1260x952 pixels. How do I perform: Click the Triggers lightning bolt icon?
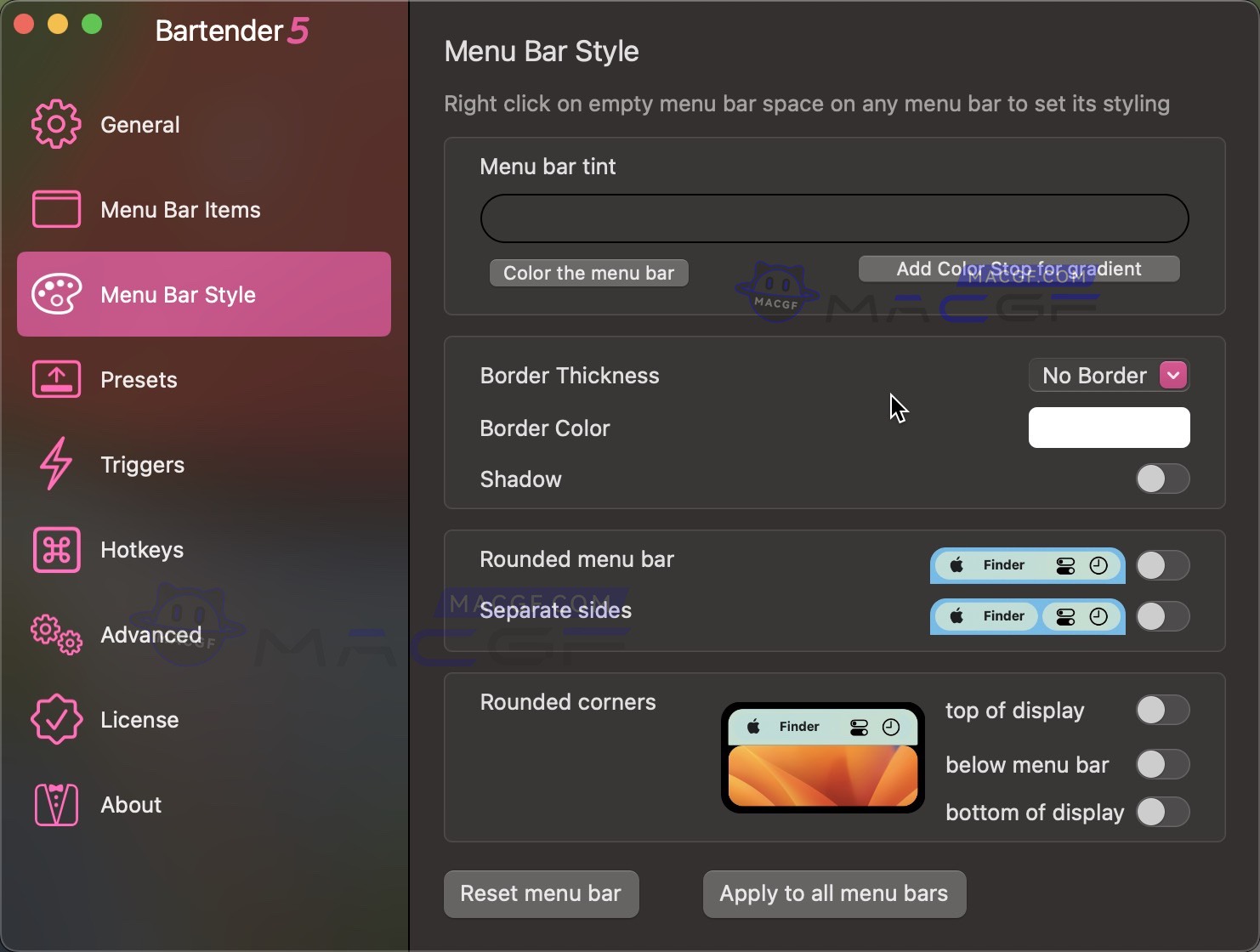56,464
